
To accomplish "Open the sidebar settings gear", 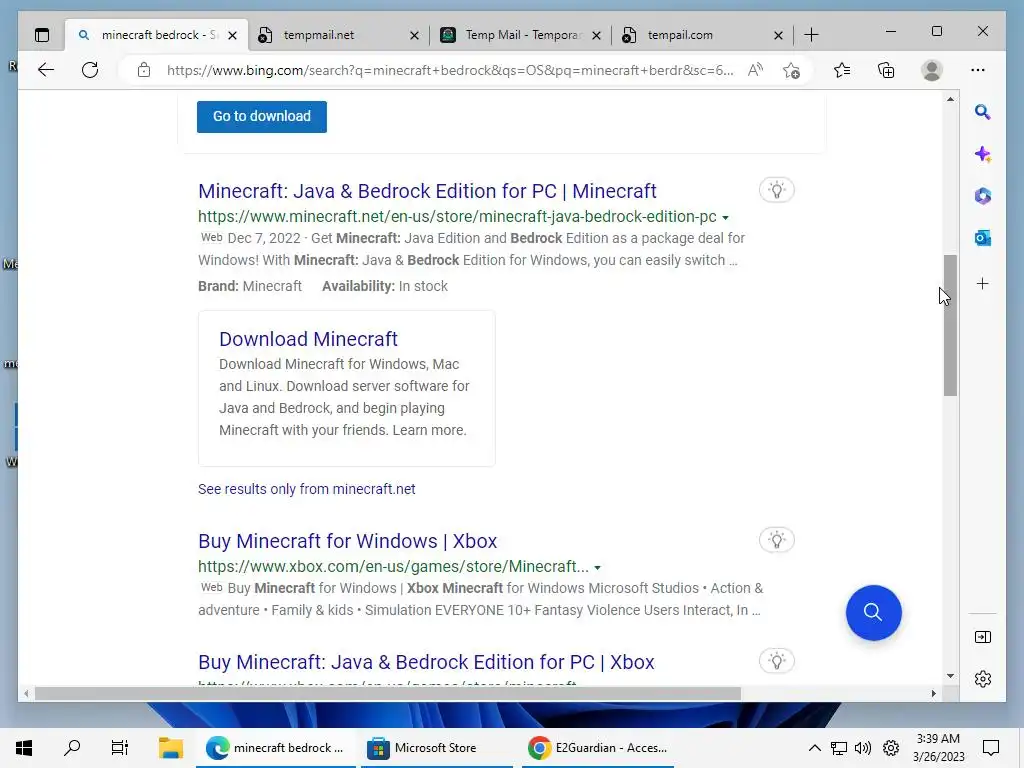I will 982,679.
